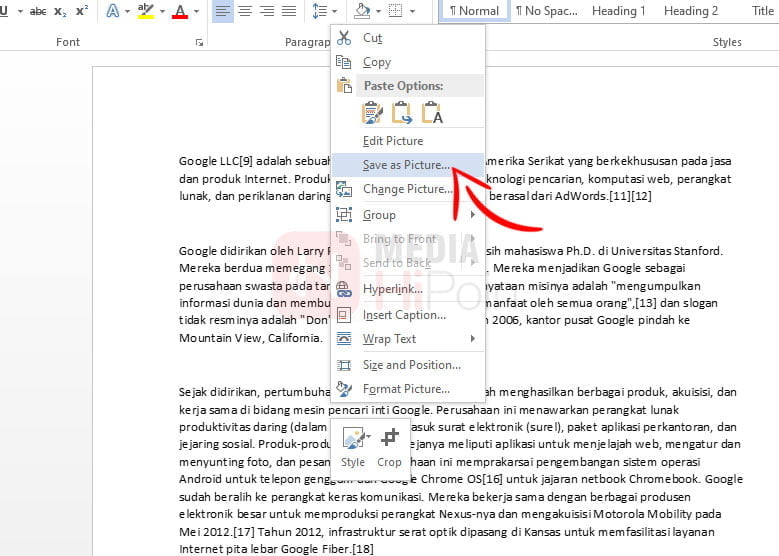
Task: Apply red font color
Action: [x=180, y=11]
